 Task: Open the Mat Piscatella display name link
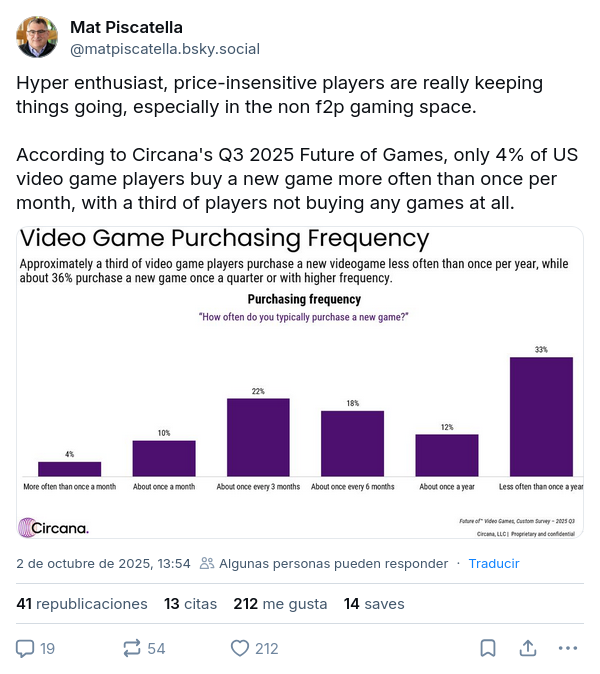[x=126, y=27]
